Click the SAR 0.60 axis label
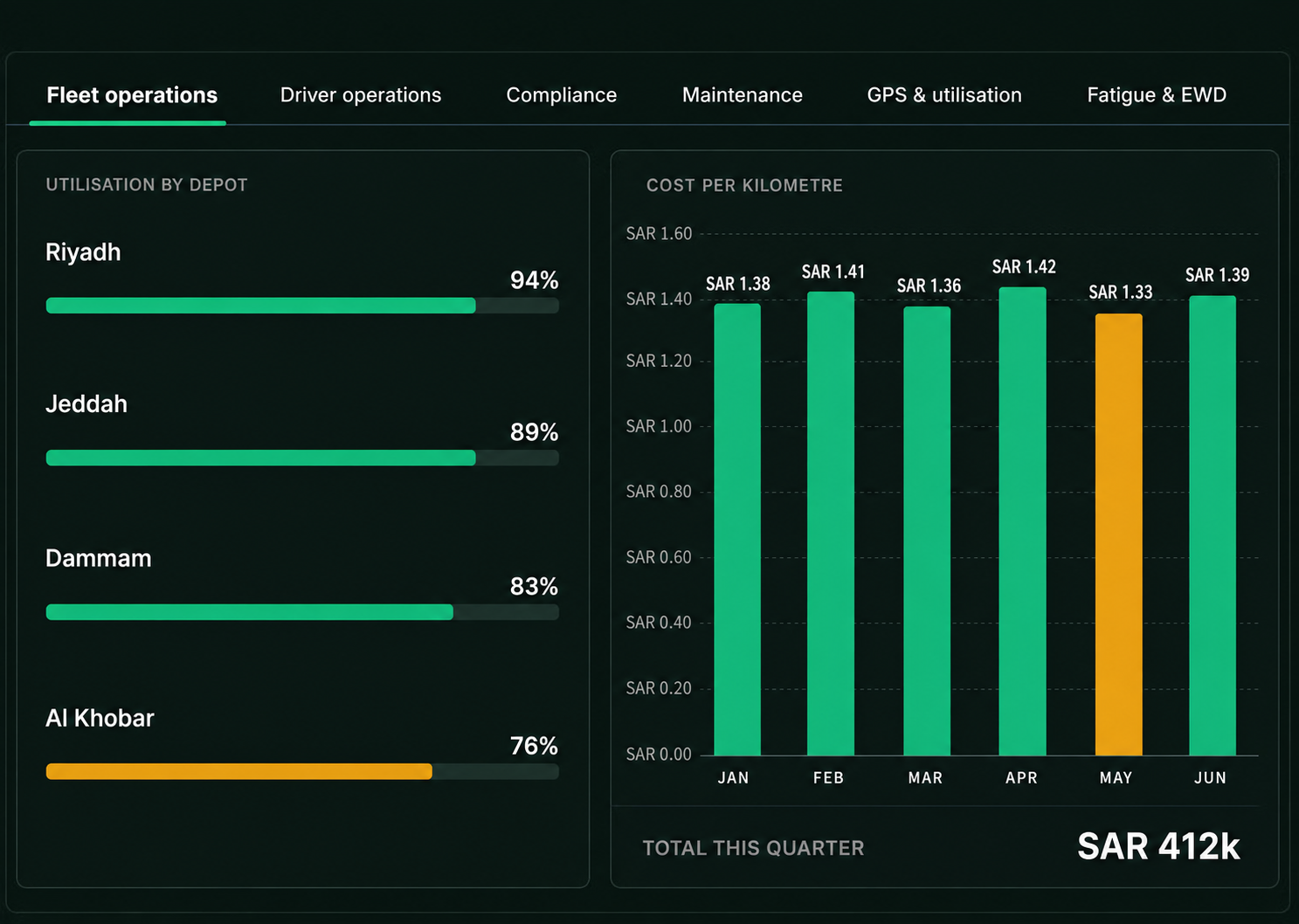This screenshot has height=924, width=1299. coord(659,557)
